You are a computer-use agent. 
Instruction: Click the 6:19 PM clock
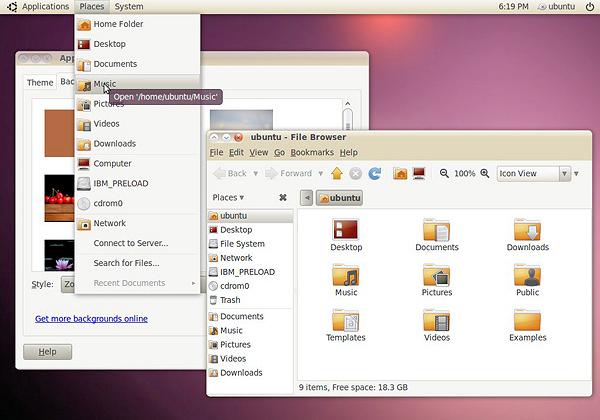(x=514, y=7)
